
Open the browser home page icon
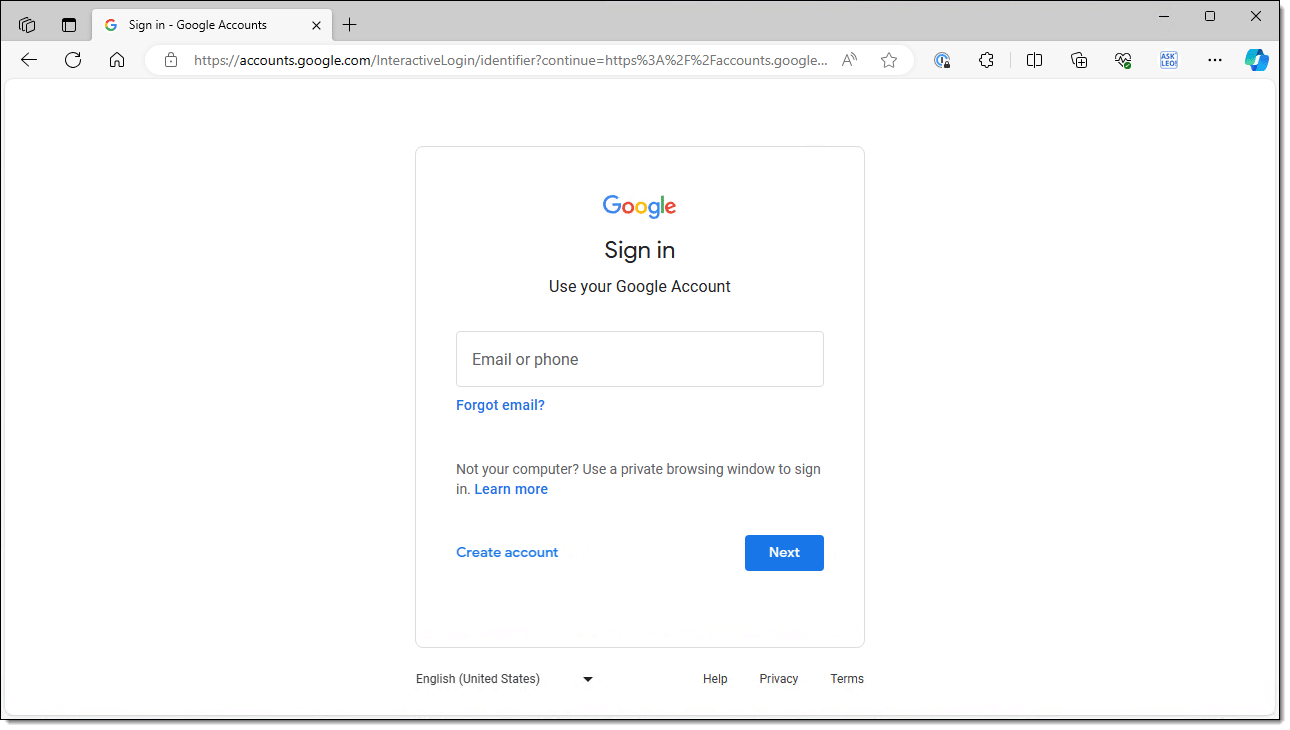pos(117,60)
